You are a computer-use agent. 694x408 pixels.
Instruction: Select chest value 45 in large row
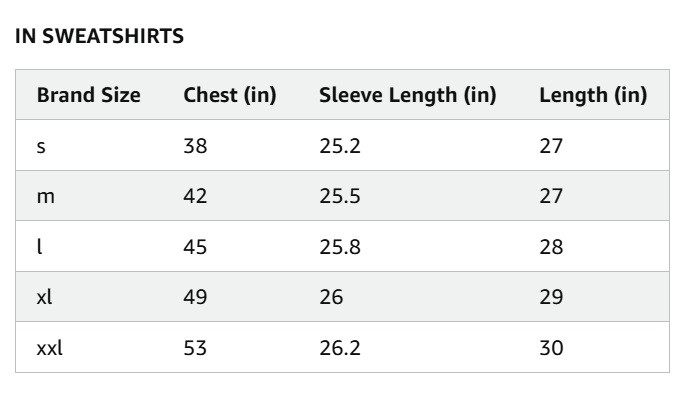pyautogui.click(x=195, y=246)
